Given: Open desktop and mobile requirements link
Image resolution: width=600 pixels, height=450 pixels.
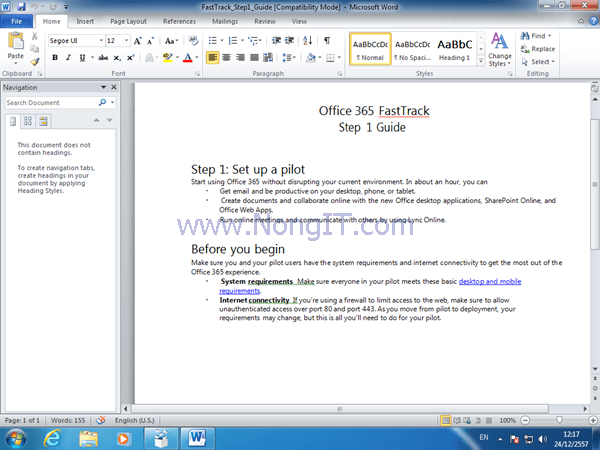Looking at the screenshot, I should click(x=490, y=282).
